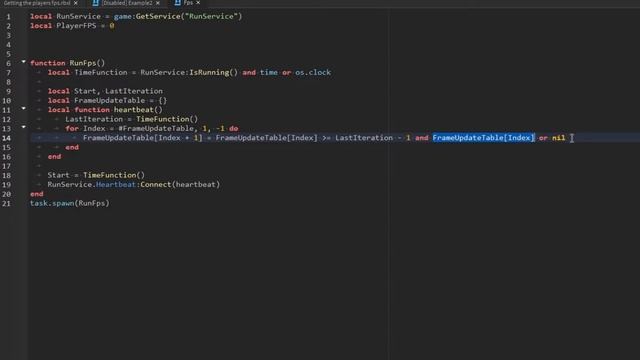Image resolution: width=640 pixels, height=360 pixels.
Task: Click the end keyword on line 20
Action: click(37, 194)
